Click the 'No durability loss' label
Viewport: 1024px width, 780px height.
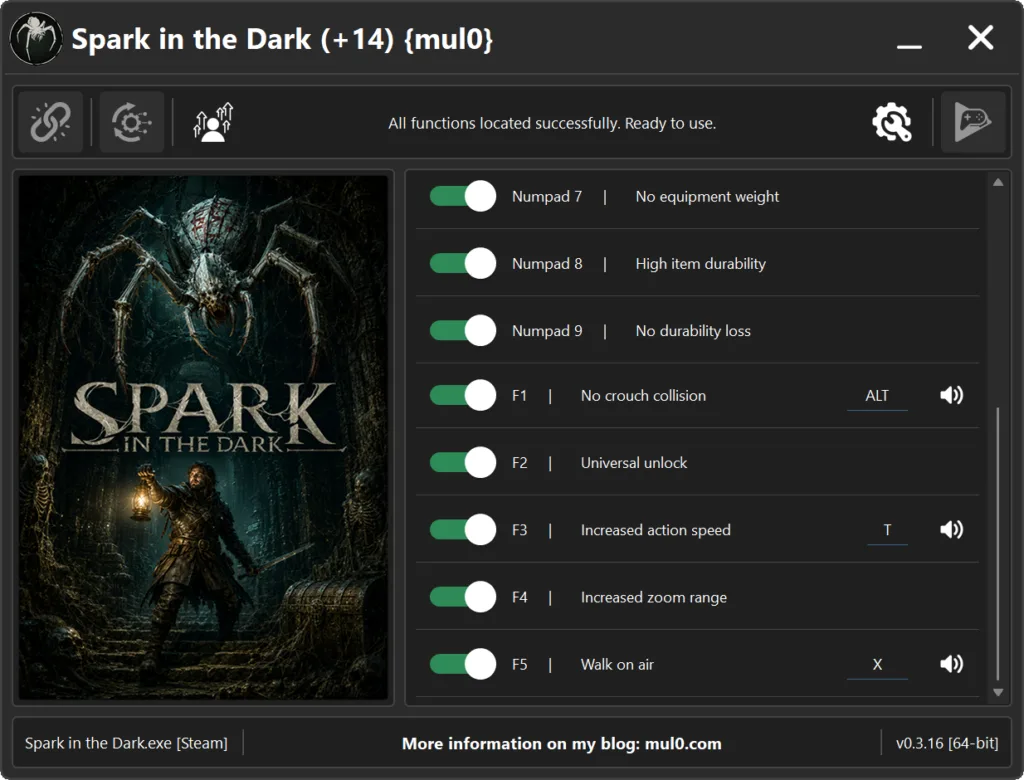click(x=693, y=331)
